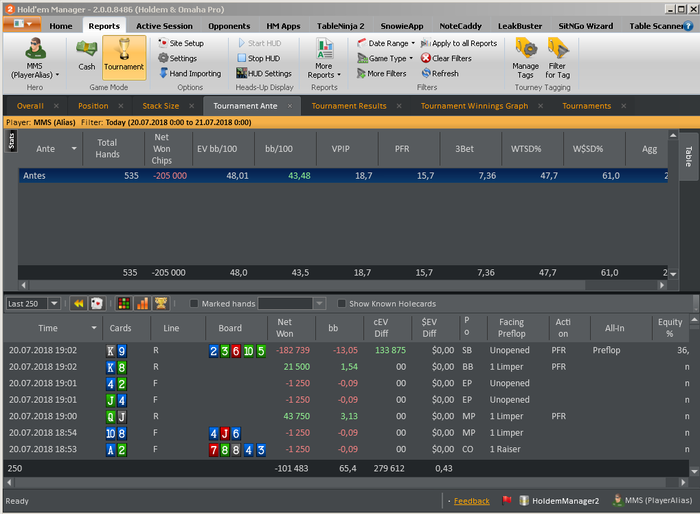This screenshot has height=514, width=700.
Task: Open Filter for Tag
Action: [557, 59]
